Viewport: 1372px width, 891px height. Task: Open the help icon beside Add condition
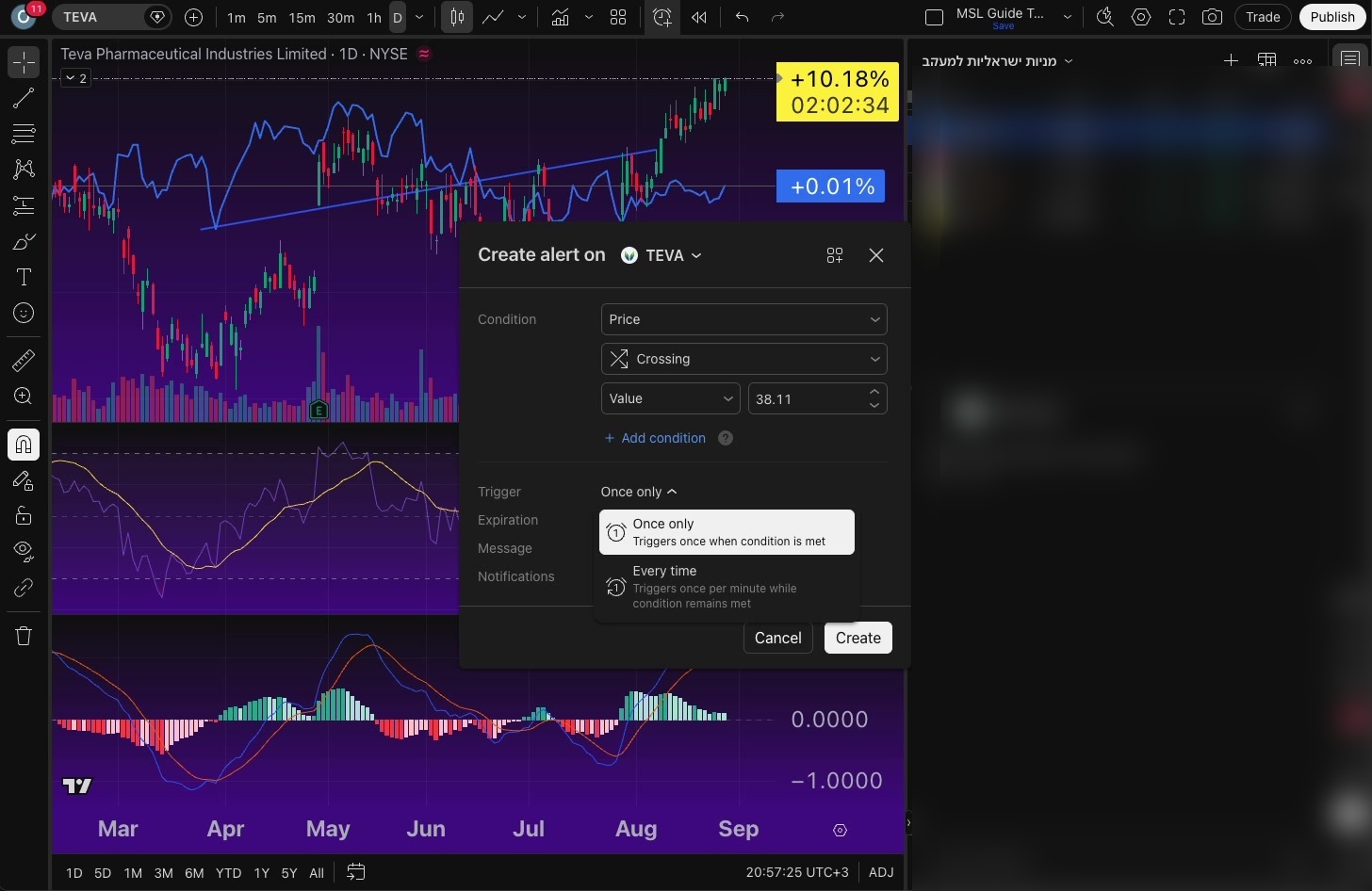pos(726,438)
